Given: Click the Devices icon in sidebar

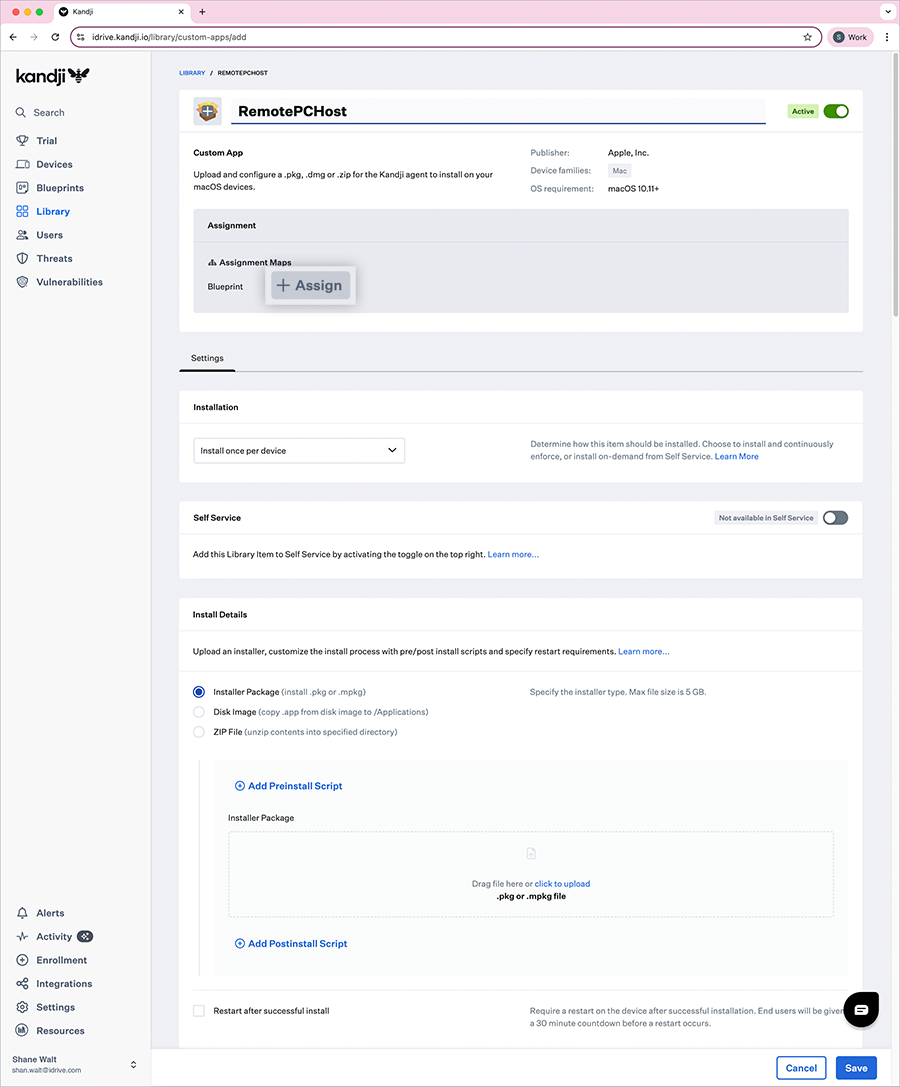Looking at the screenshot, I should click(x=22, y=164).
